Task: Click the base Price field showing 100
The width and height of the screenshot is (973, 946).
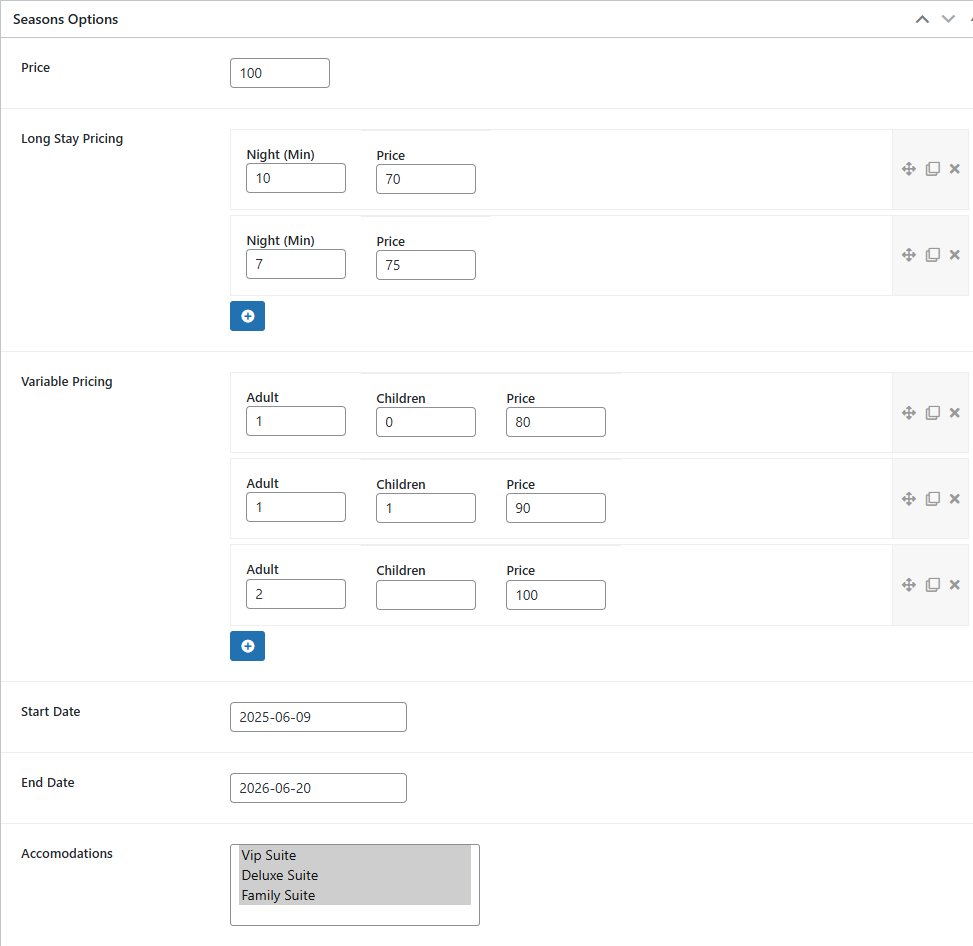Action: (280, 73)
